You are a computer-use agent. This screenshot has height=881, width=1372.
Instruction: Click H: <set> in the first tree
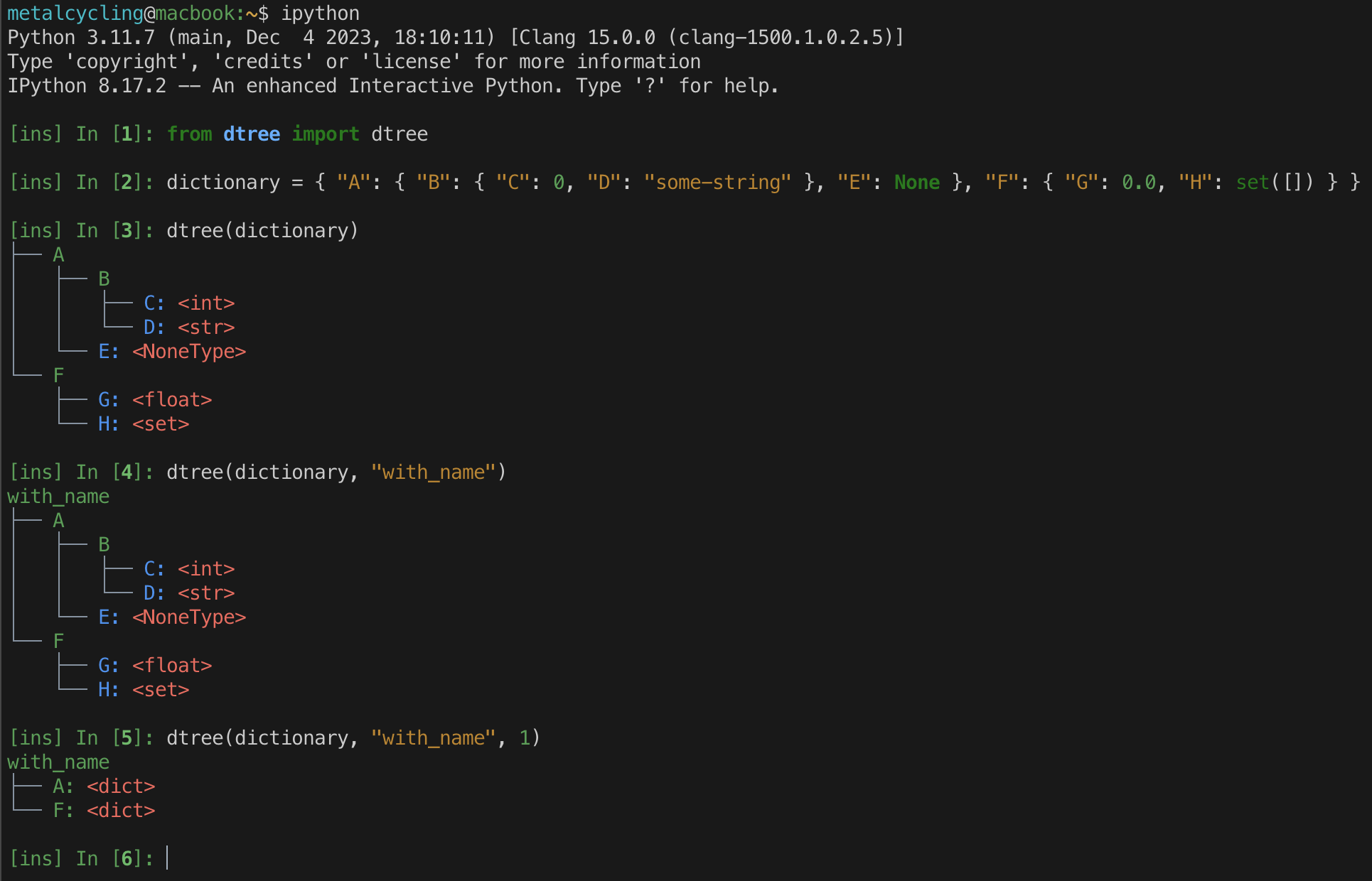pyautogui.click(x=145, y=423)
